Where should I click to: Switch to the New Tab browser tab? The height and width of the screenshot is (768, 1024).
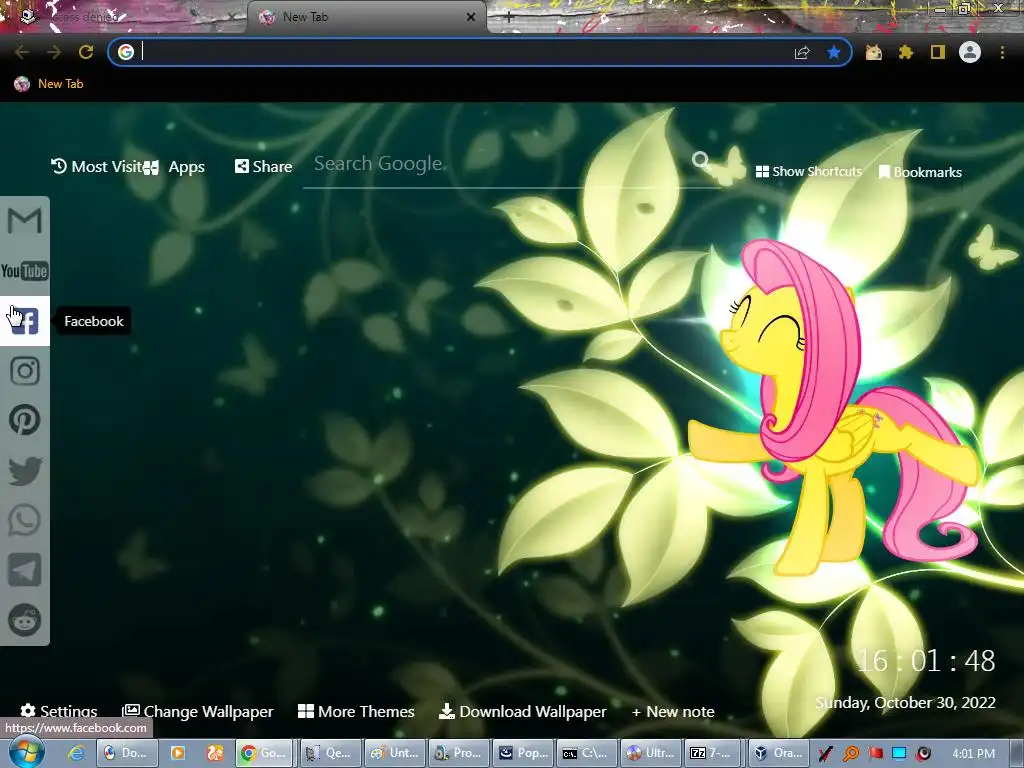click(x=366, y=18)
